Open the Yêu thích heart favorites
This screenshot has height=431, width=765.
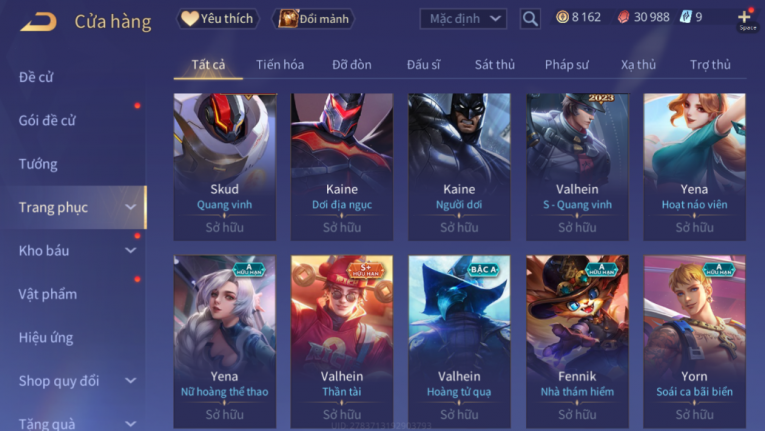coord(217,19)
